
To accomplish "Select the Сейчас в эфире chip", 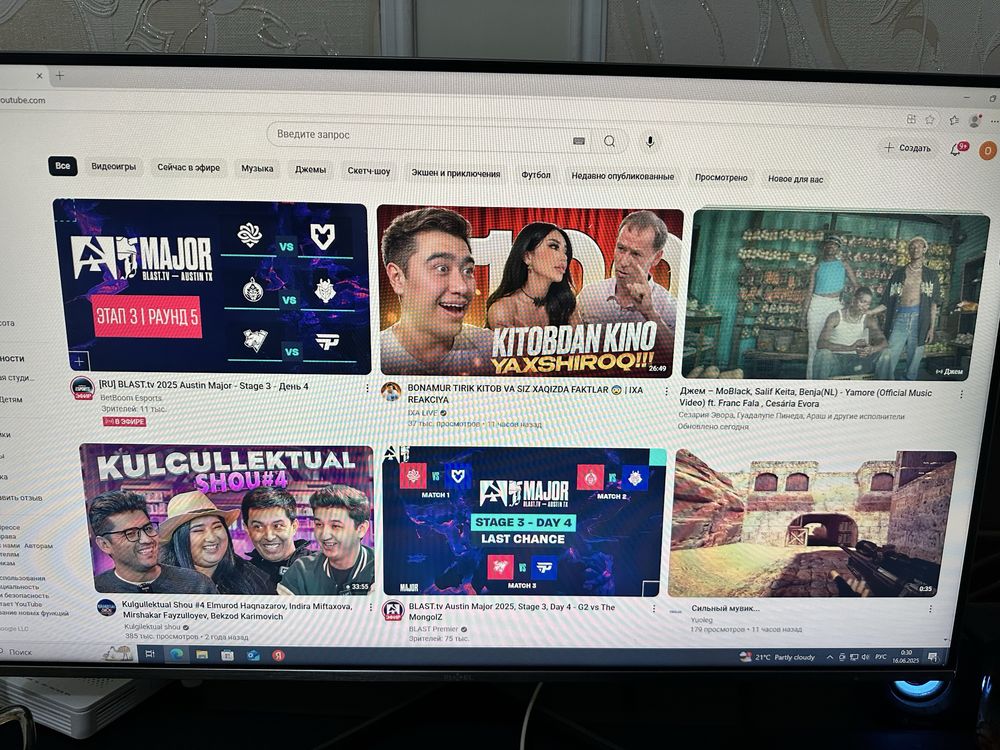I will coord(189,168).
